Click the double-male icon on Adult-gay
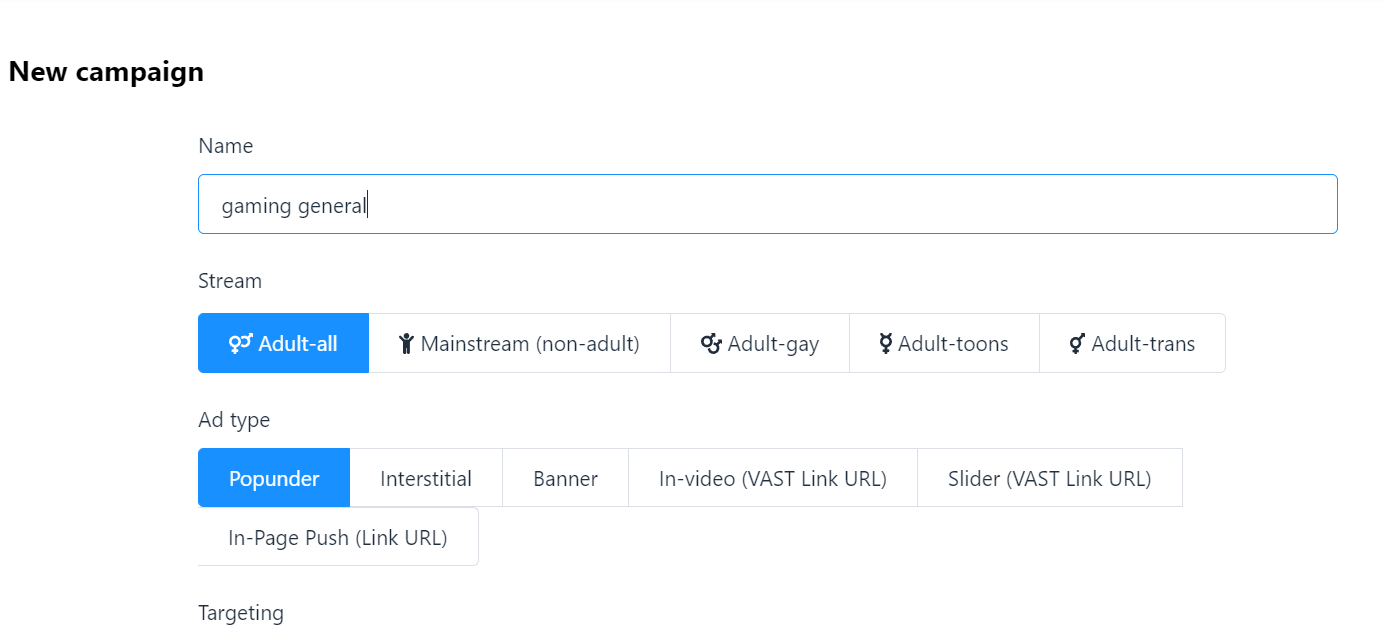The width and height of the screenshot is (1384, 641). [711, 344]
